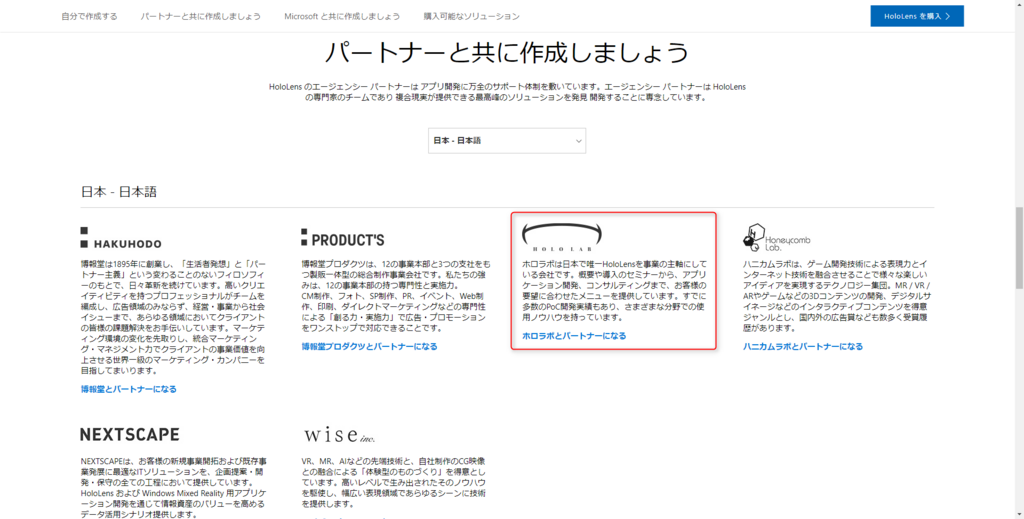Open the ハニカムラボとパートナーになる link

[803, 347]
